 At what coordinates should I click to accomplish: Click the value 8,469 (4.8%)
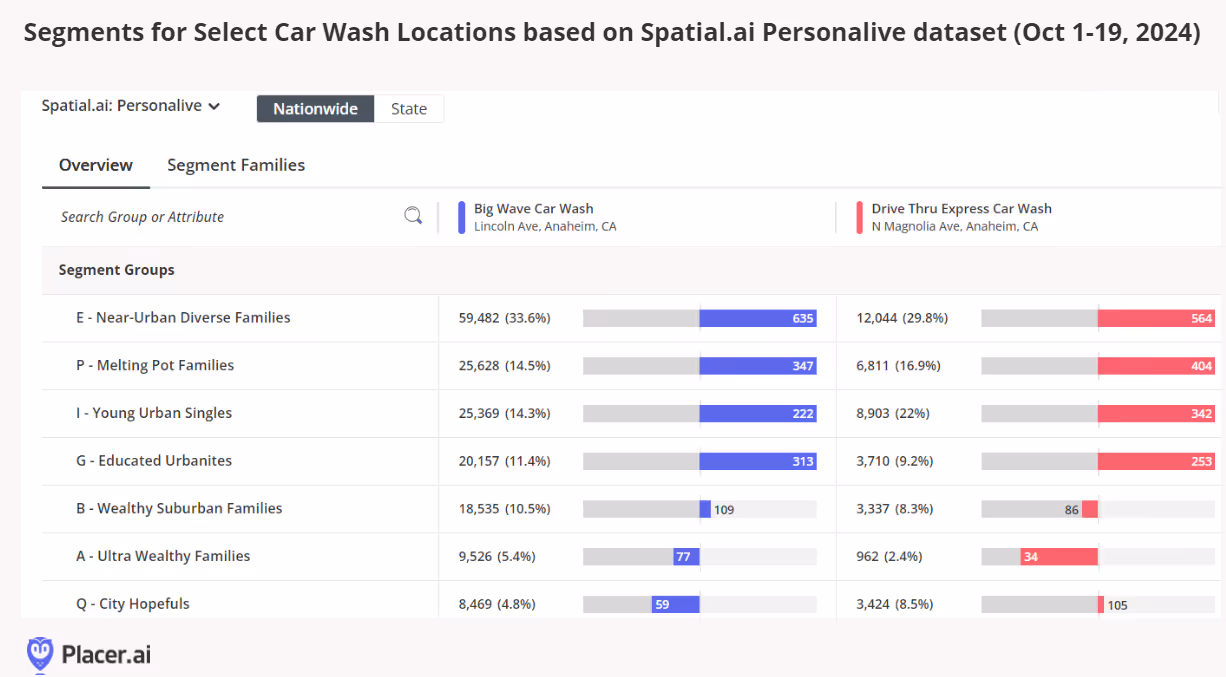[497, 604]
